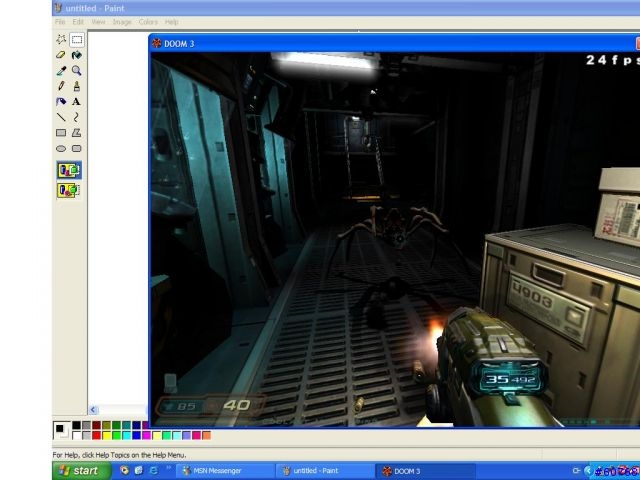Enable transparent selection mode option
Image resolution: width=640 pixels, height=480 pixels.
[69, 190]
